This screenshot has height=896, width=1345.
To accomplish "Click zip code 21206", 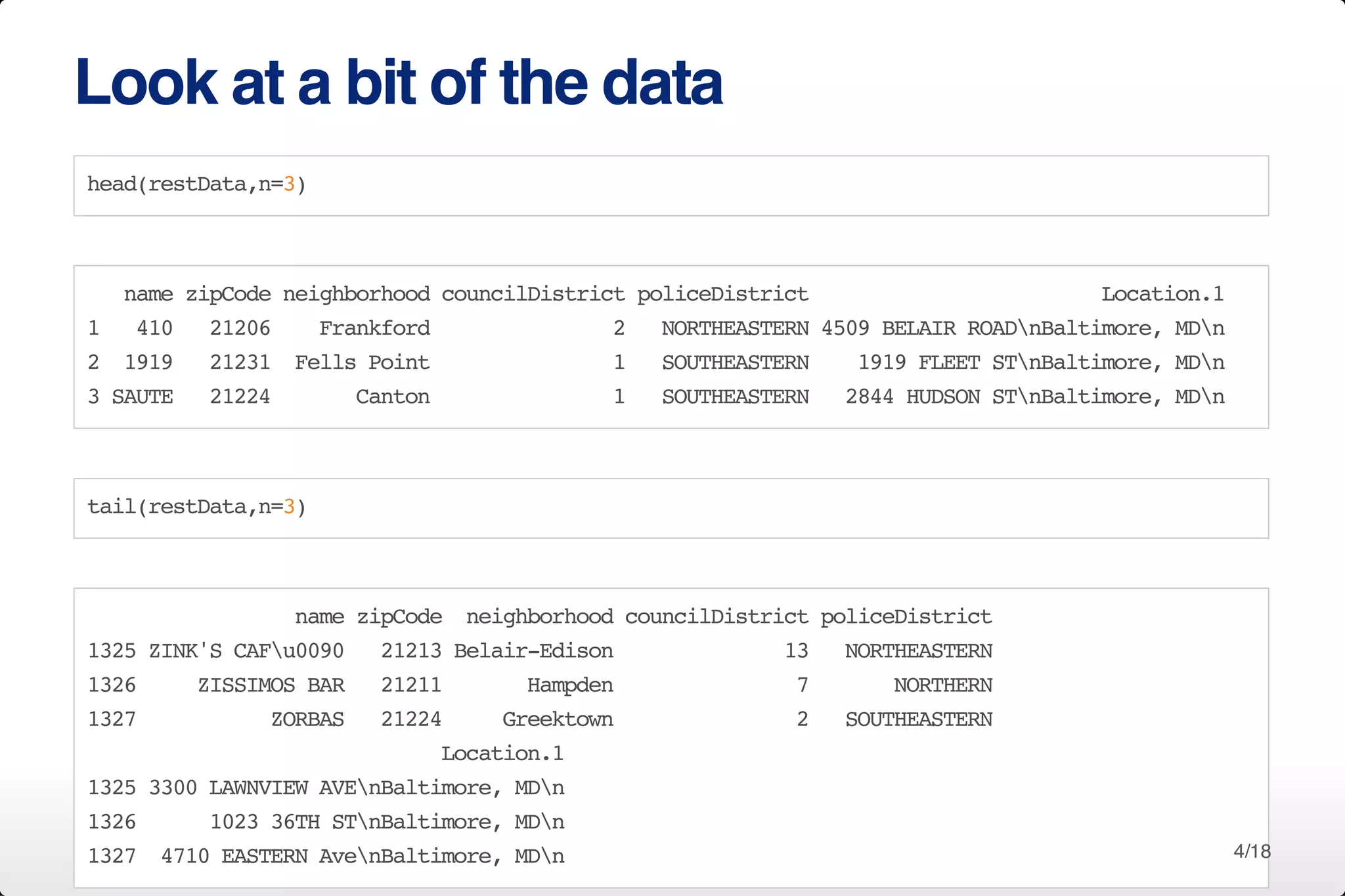I will tap(240, 328).
